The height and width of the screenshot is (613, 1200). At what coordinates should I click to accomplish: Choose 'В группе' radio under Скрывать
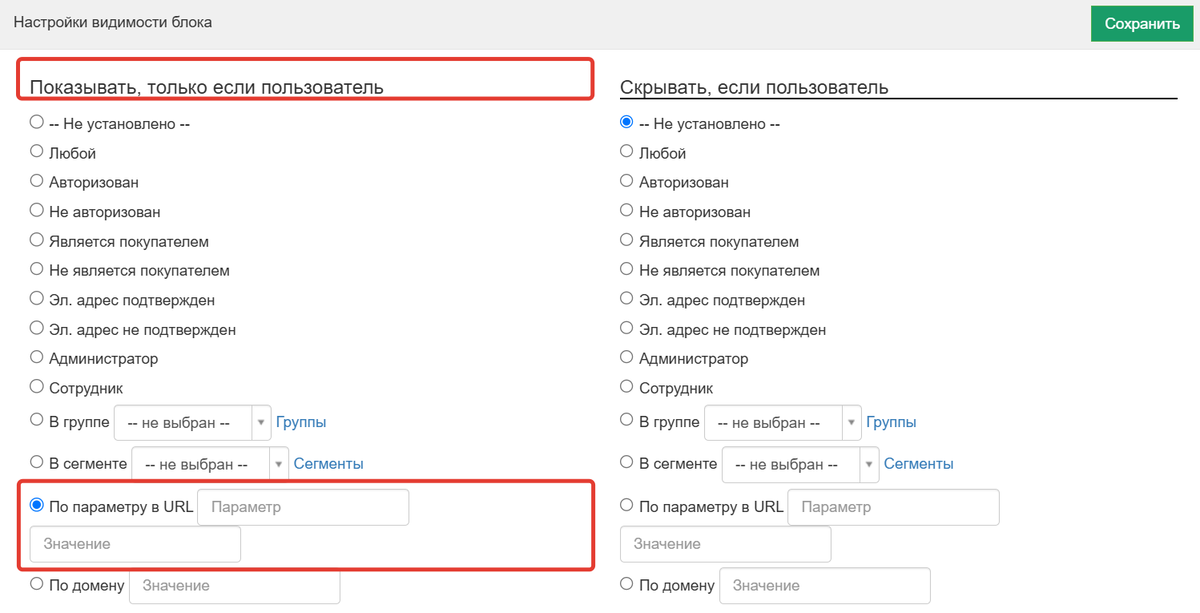[627, 420]
